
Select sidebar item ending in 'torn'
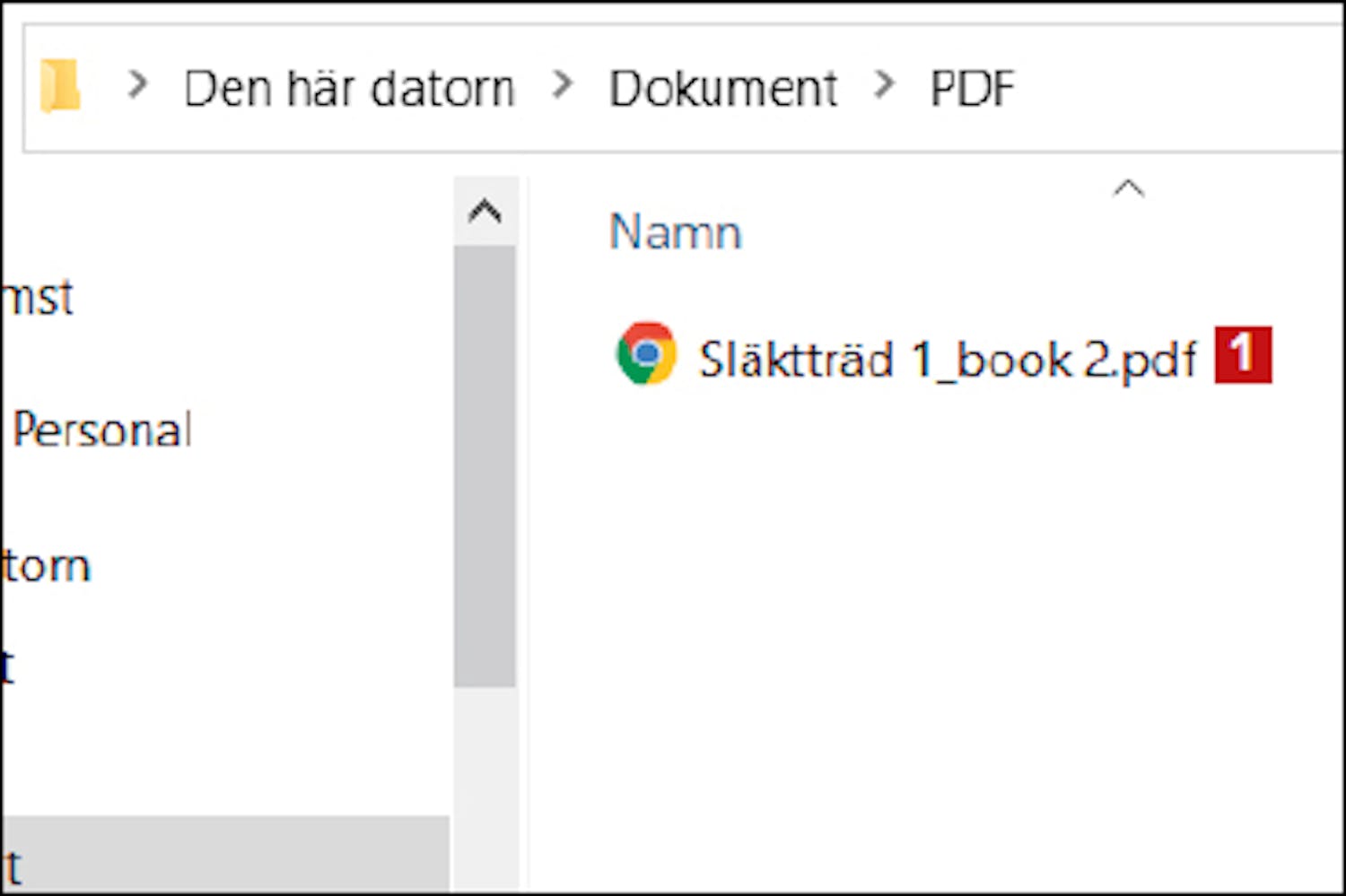point(45,566)
